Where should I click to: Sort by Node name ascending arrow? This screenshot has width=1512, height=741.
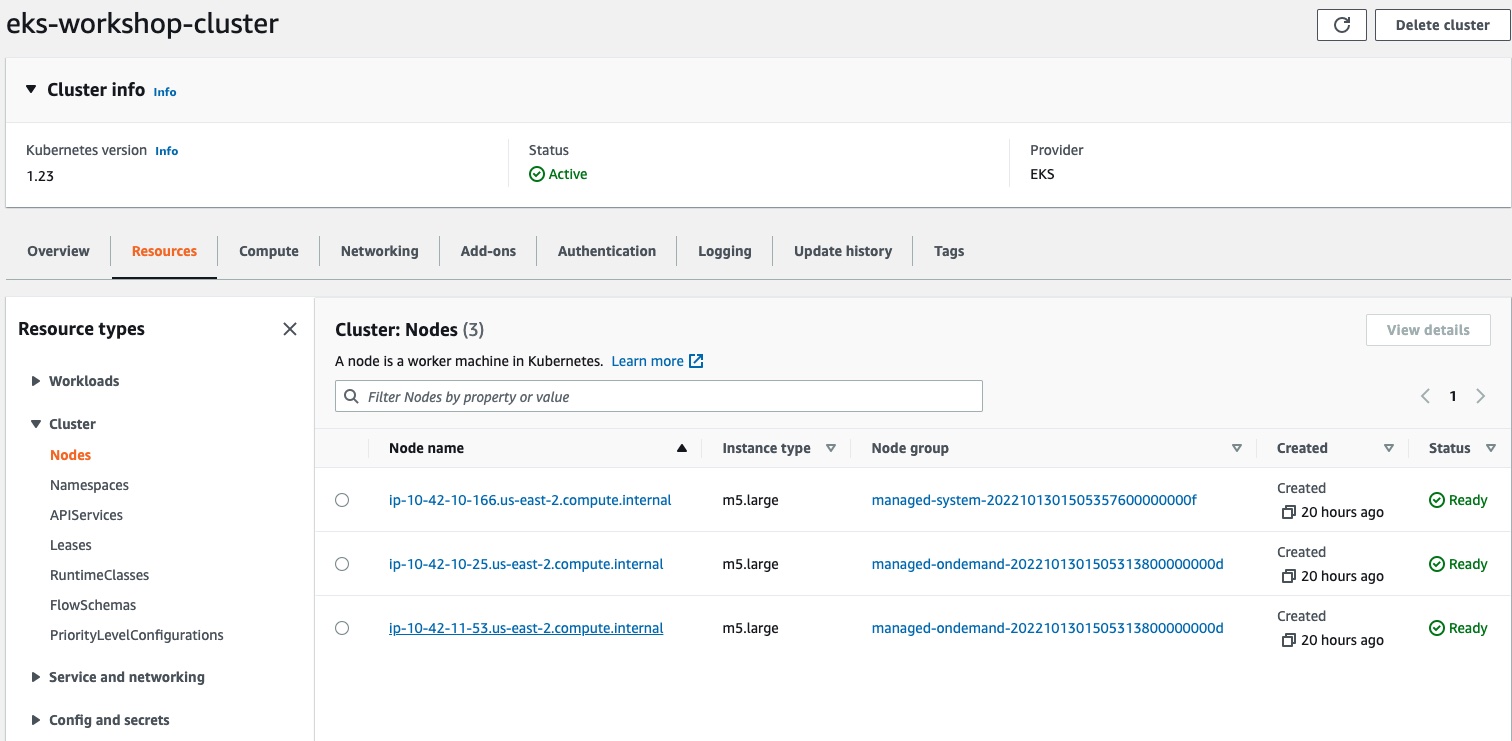coord(682,448)
